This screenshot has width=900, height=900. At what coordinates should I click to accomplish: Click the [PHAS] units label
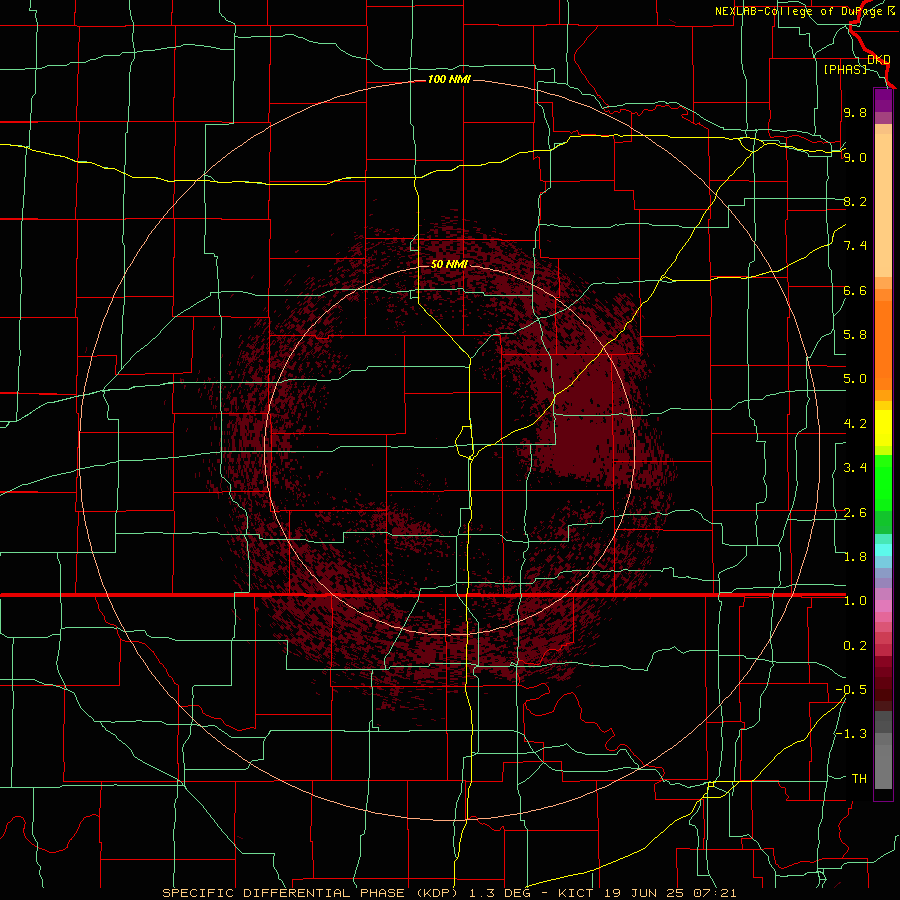845,69
